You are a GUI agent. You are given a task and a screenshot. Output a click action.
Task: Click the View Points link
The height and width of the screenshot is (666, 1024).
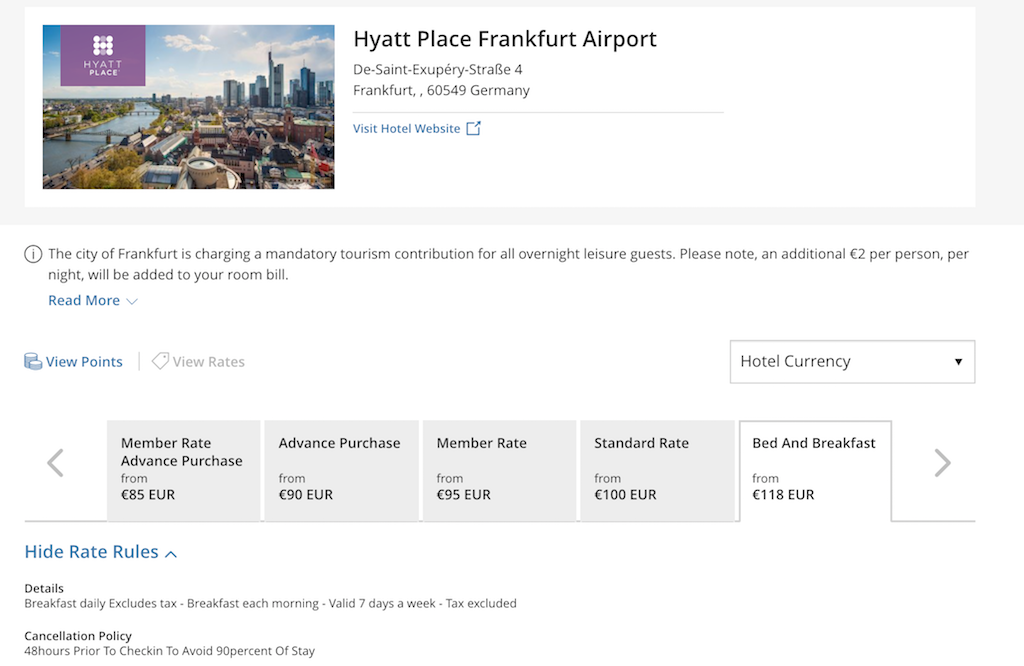coord(84,362)
